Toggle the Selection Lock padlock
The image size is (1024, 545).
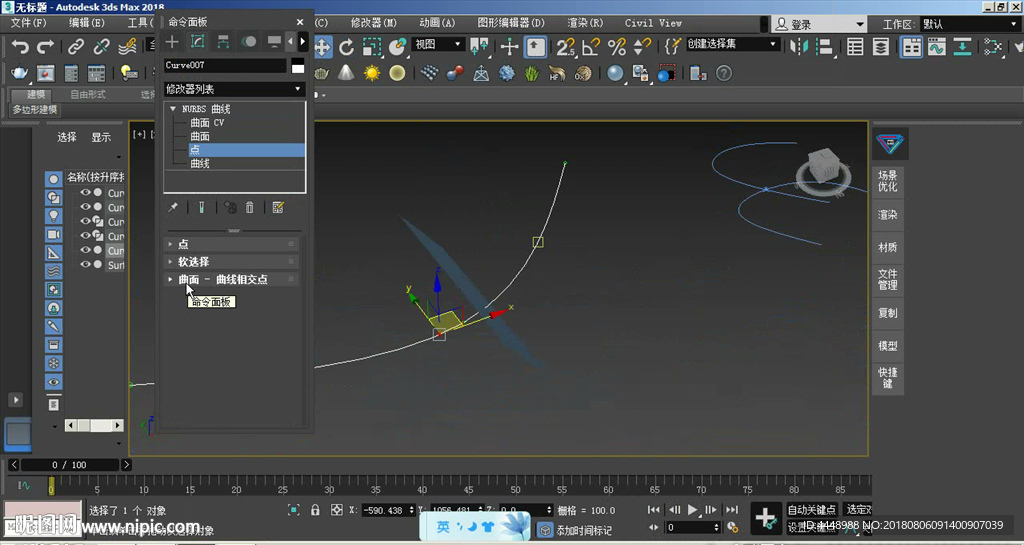point(315,510)
